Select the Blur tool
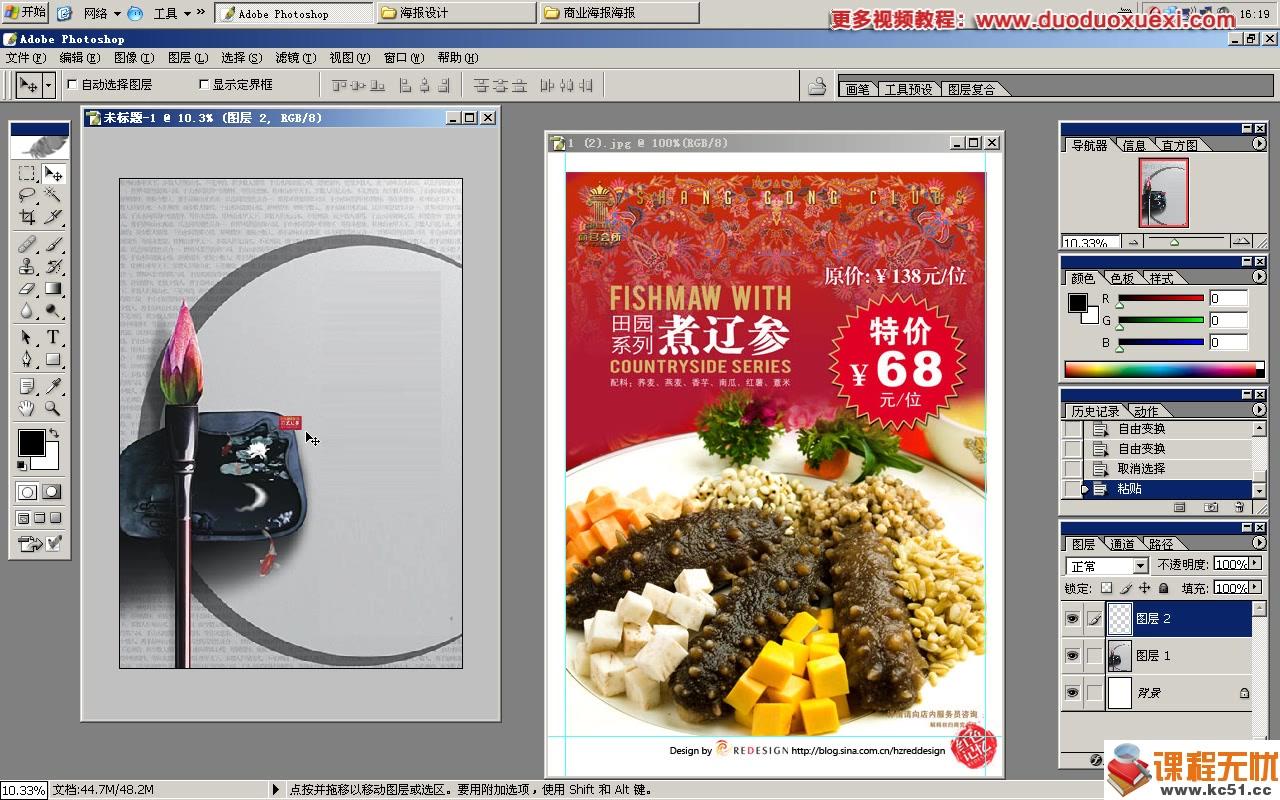Viewport: 1280px width, 800px height. pos(27,310)
